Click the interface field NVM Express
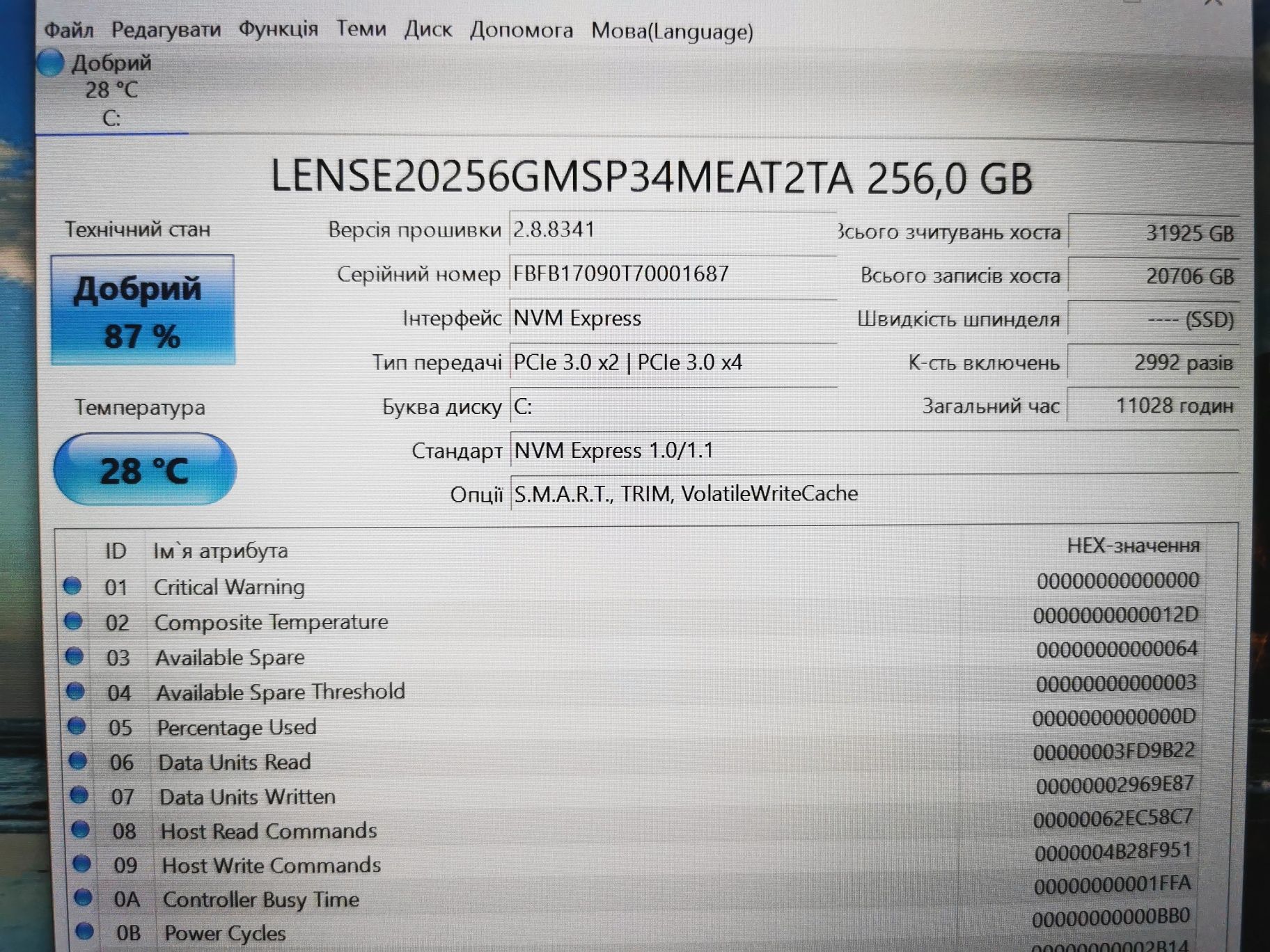The image size is (1270, 952). [673, 318]
